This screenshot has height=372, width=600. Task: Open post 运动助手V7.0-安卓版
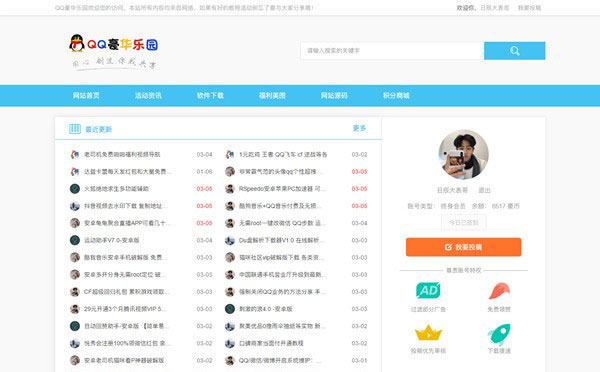(111, 240)
